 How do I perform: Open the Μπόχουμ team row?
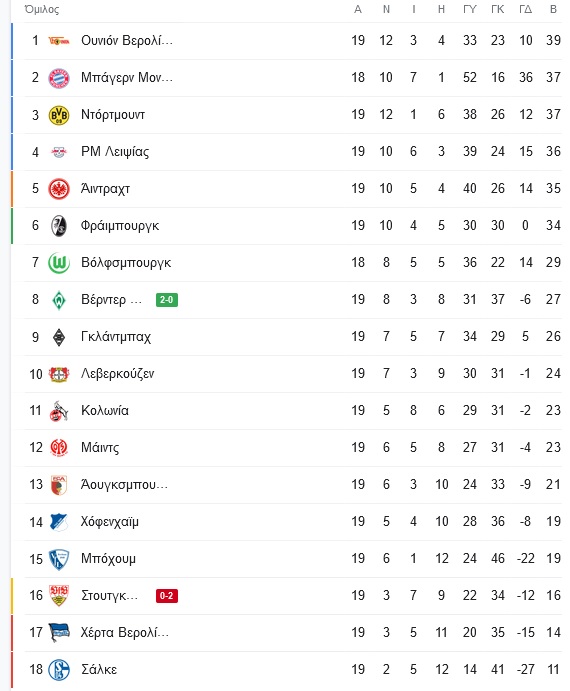click(x=287, y=559)
